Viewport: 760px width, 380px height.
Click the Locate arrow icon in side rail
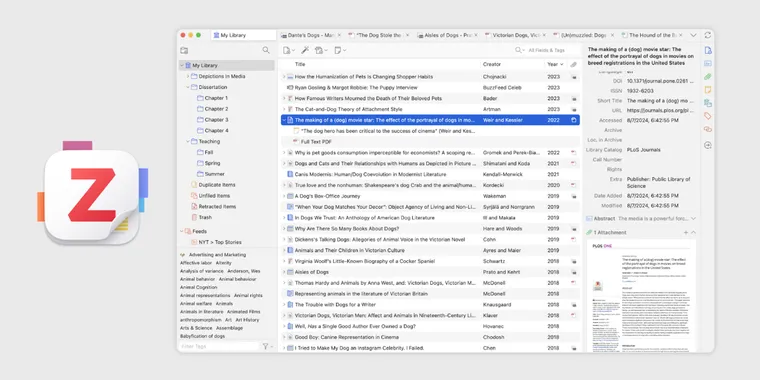[x=708, y=145]
